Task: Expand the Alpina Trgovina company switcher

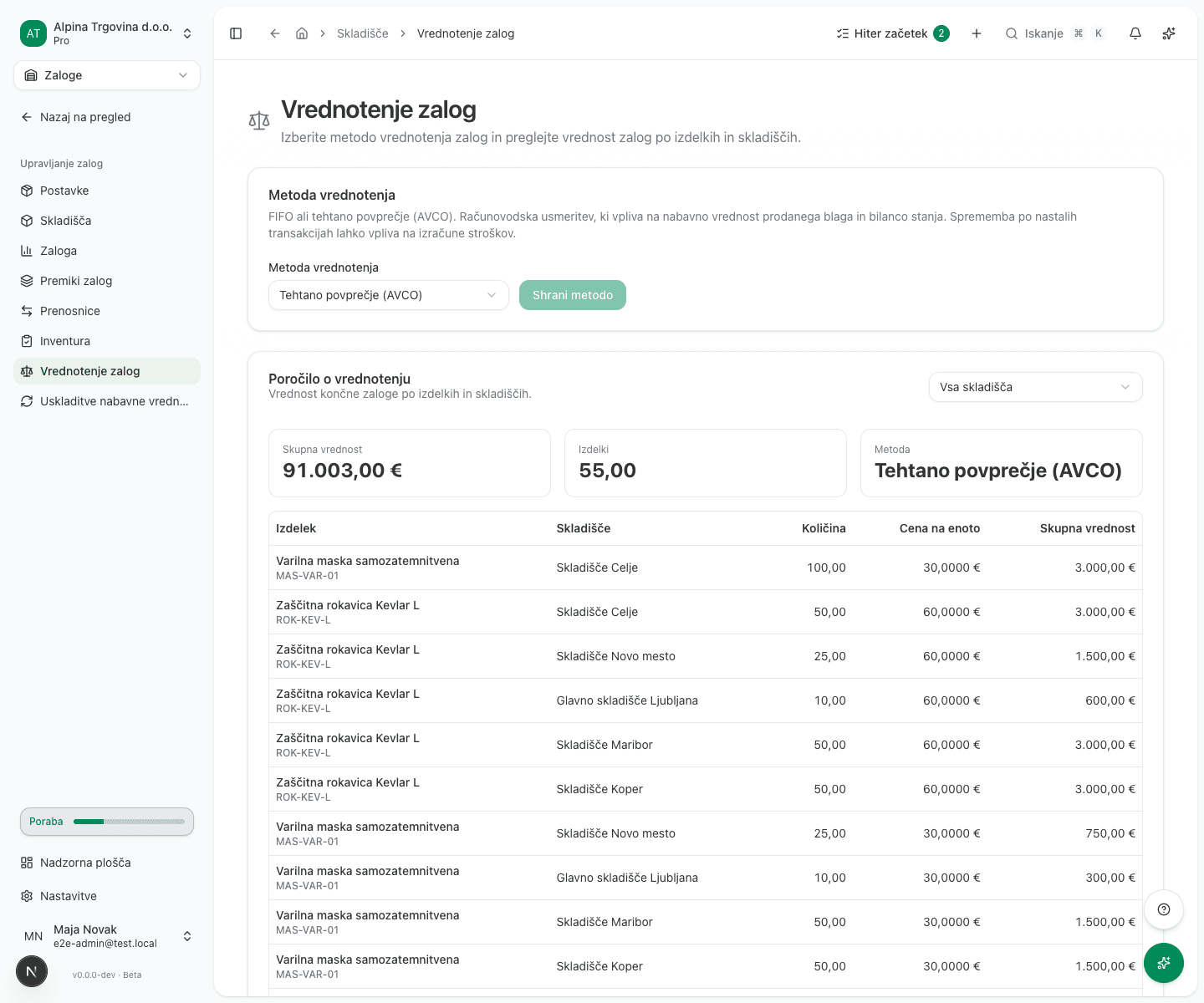Action: tap(107, 33)
